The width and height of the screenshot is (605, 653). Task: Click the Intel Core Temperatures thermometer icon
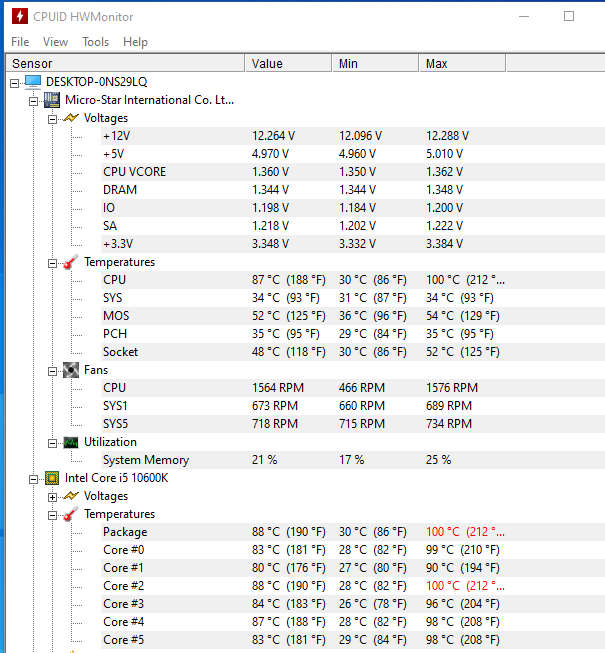point(71,514)
